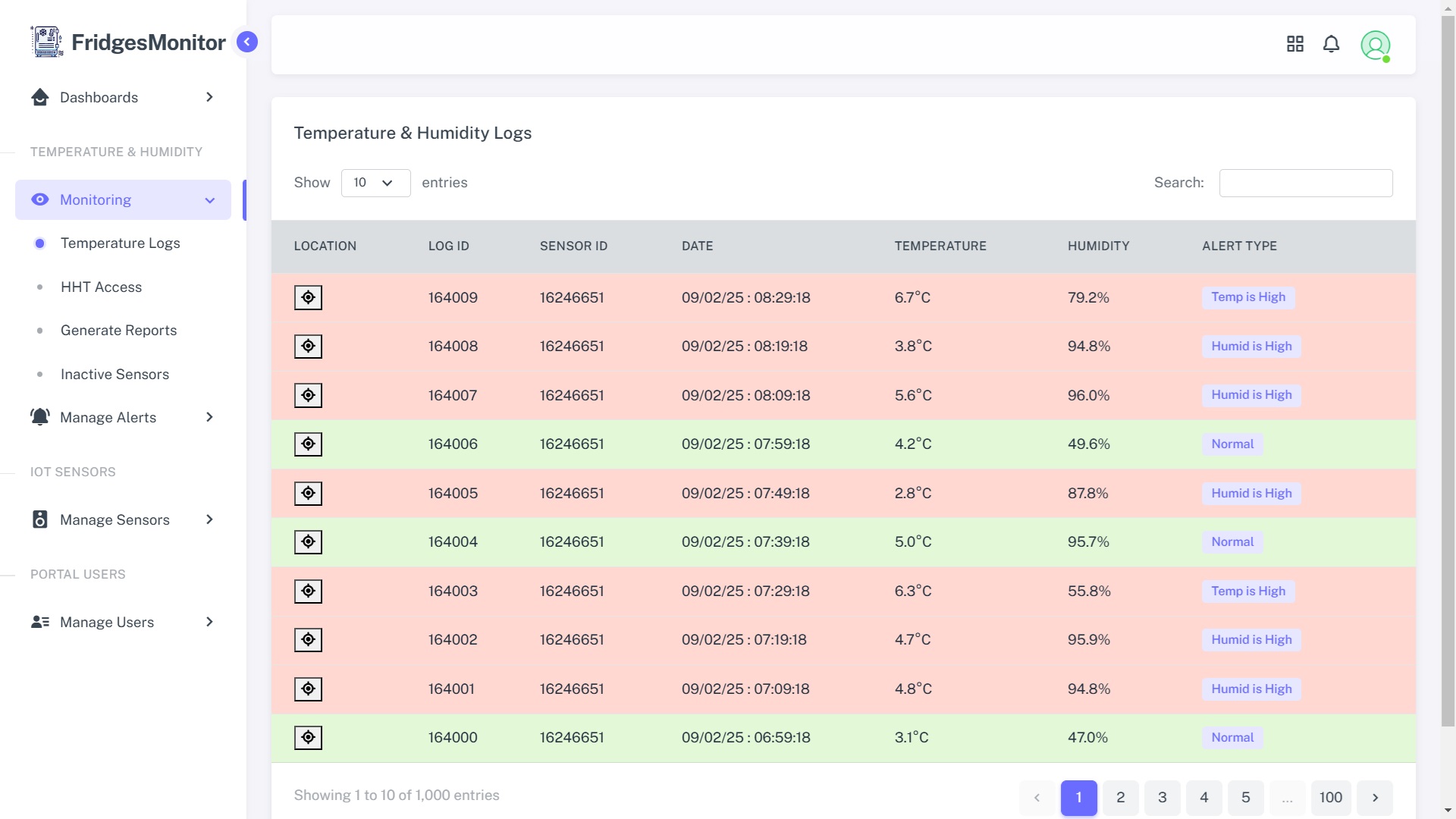
Task: Click the FridgesMonitor logo icon
Action: [x=47, y=42]
